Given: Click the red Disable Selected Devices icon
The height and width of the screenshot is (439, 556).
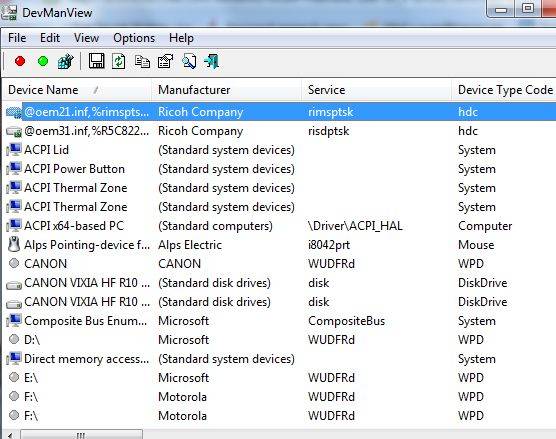Looking at the screenshot, I should [20, 61].
